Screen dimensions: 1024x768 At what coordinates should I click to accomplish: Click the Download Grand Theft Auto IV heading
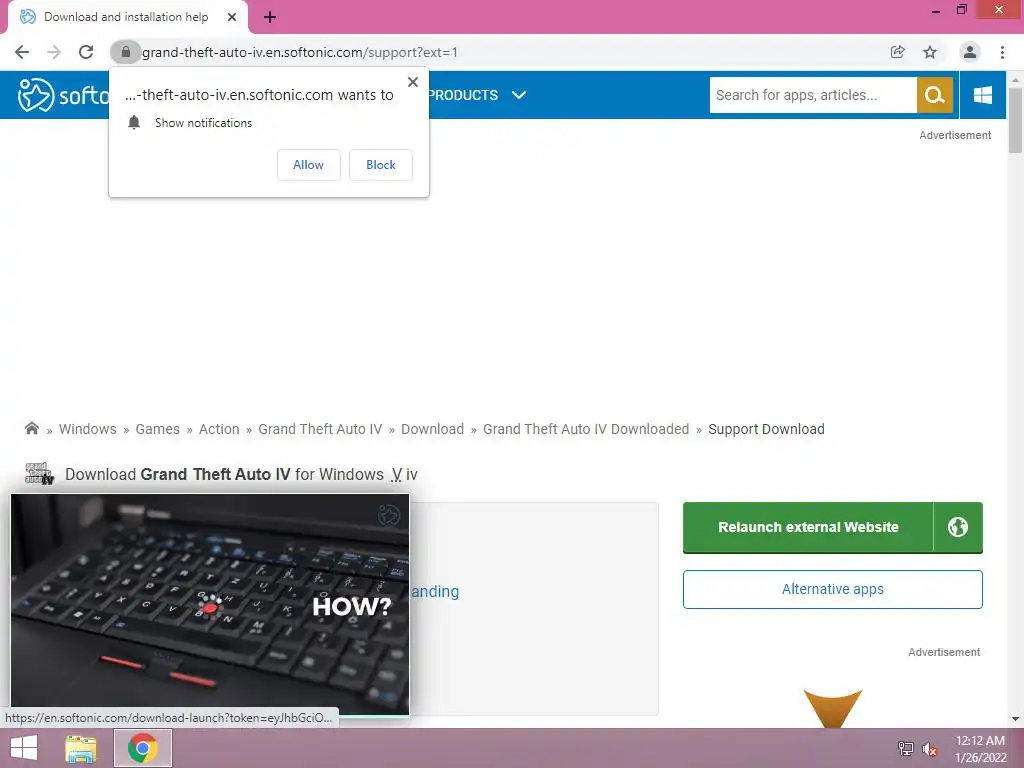click(x=241, y=474)
